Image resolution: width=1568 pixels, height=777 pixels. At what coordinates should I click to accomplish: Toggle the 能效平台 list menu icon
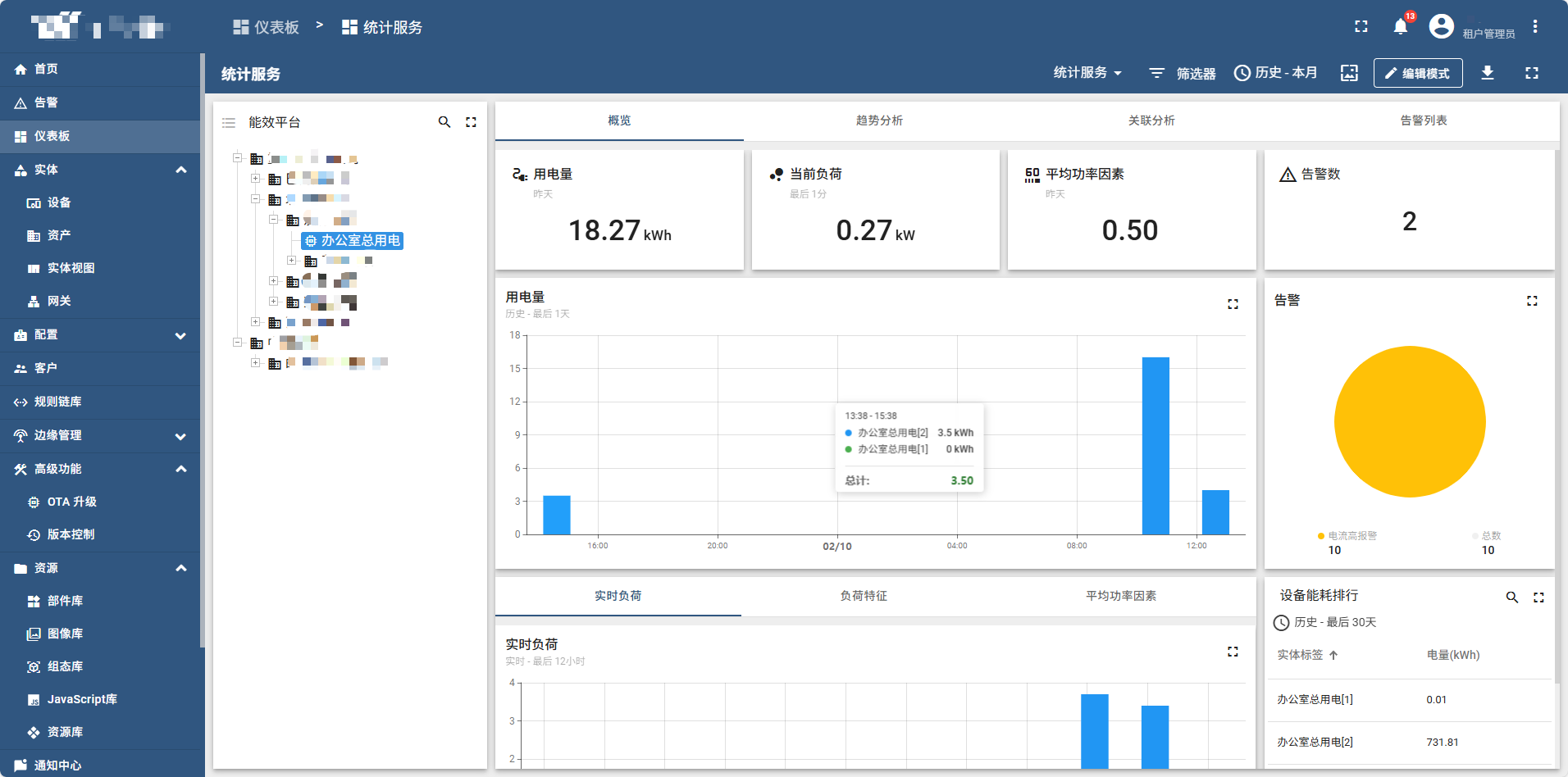click(229, 122)
